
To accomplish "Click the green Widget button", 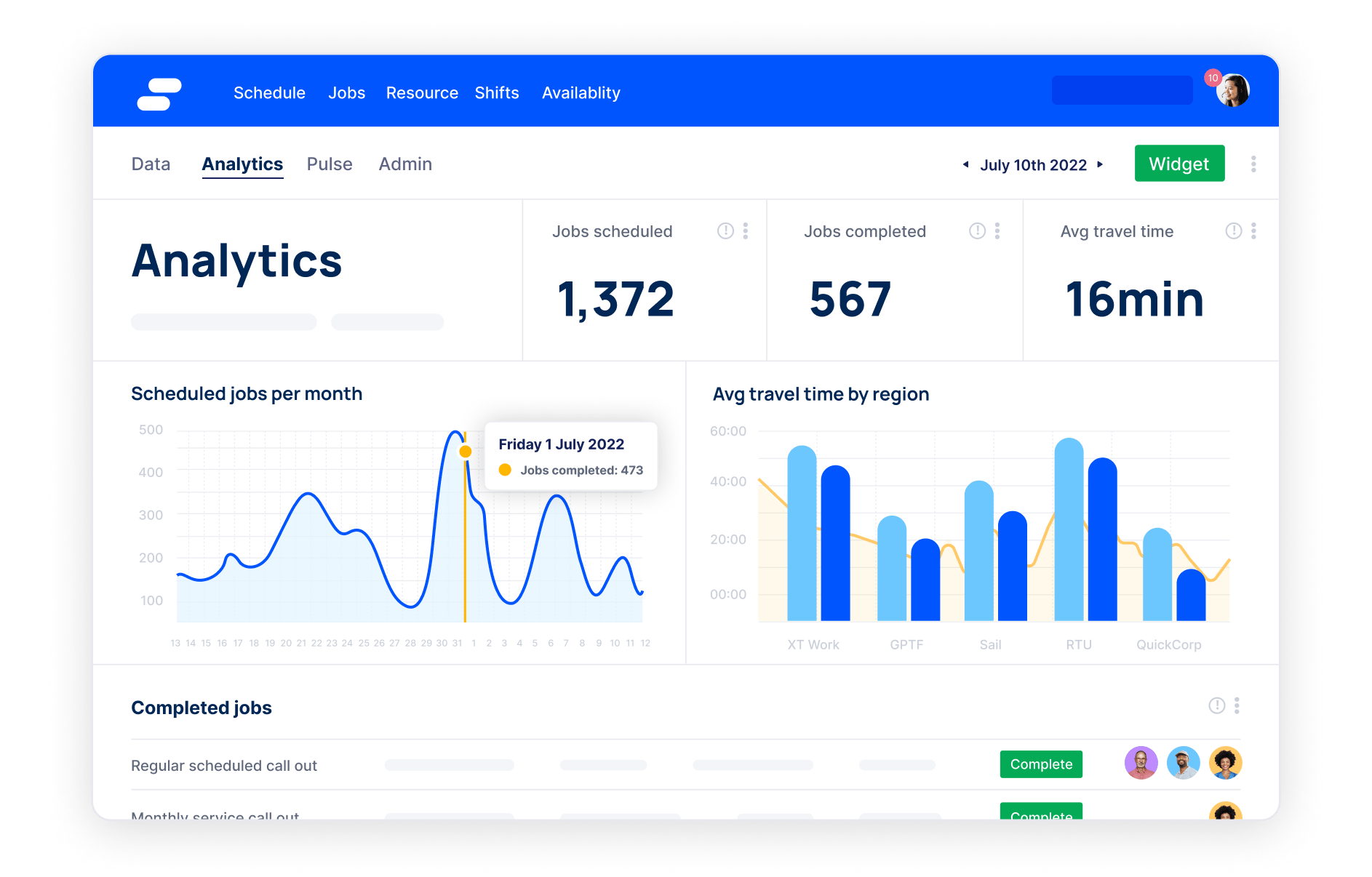I will (1179, 164).
